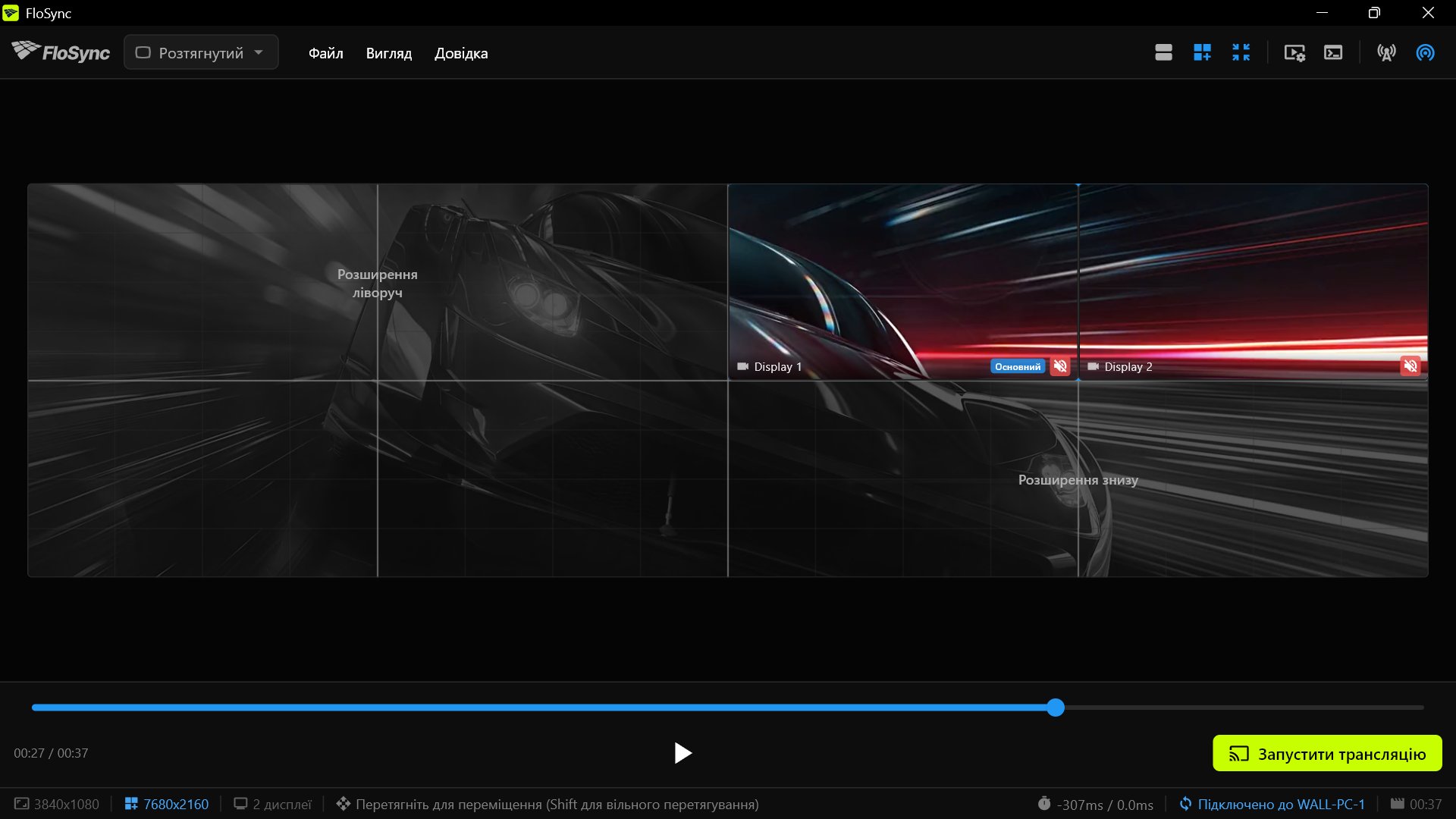Unmute Display 2 audio

tap(1410, 366)
